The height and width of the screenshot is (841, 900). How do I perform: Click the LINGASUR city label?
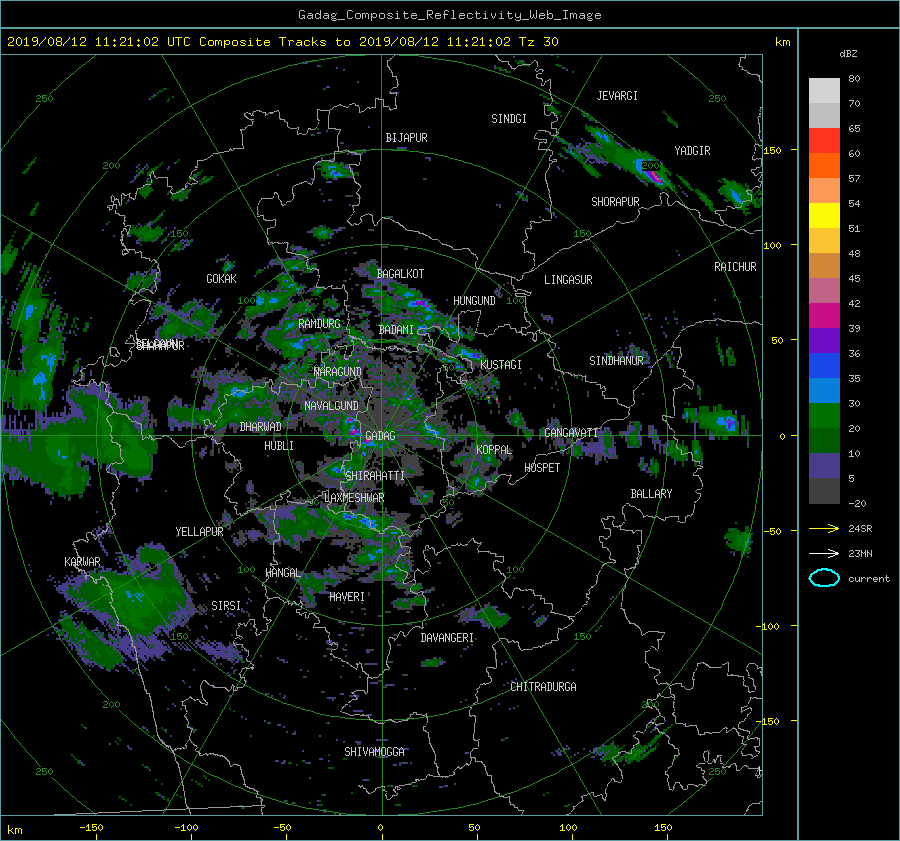point(568,280)
